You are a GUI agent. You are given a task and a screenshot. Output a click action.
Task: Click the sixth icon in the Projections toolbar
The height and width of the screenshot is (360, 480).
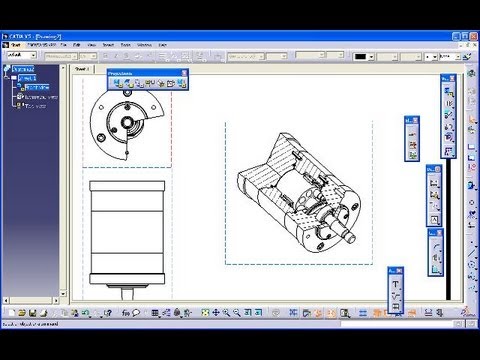coord(171,83)
